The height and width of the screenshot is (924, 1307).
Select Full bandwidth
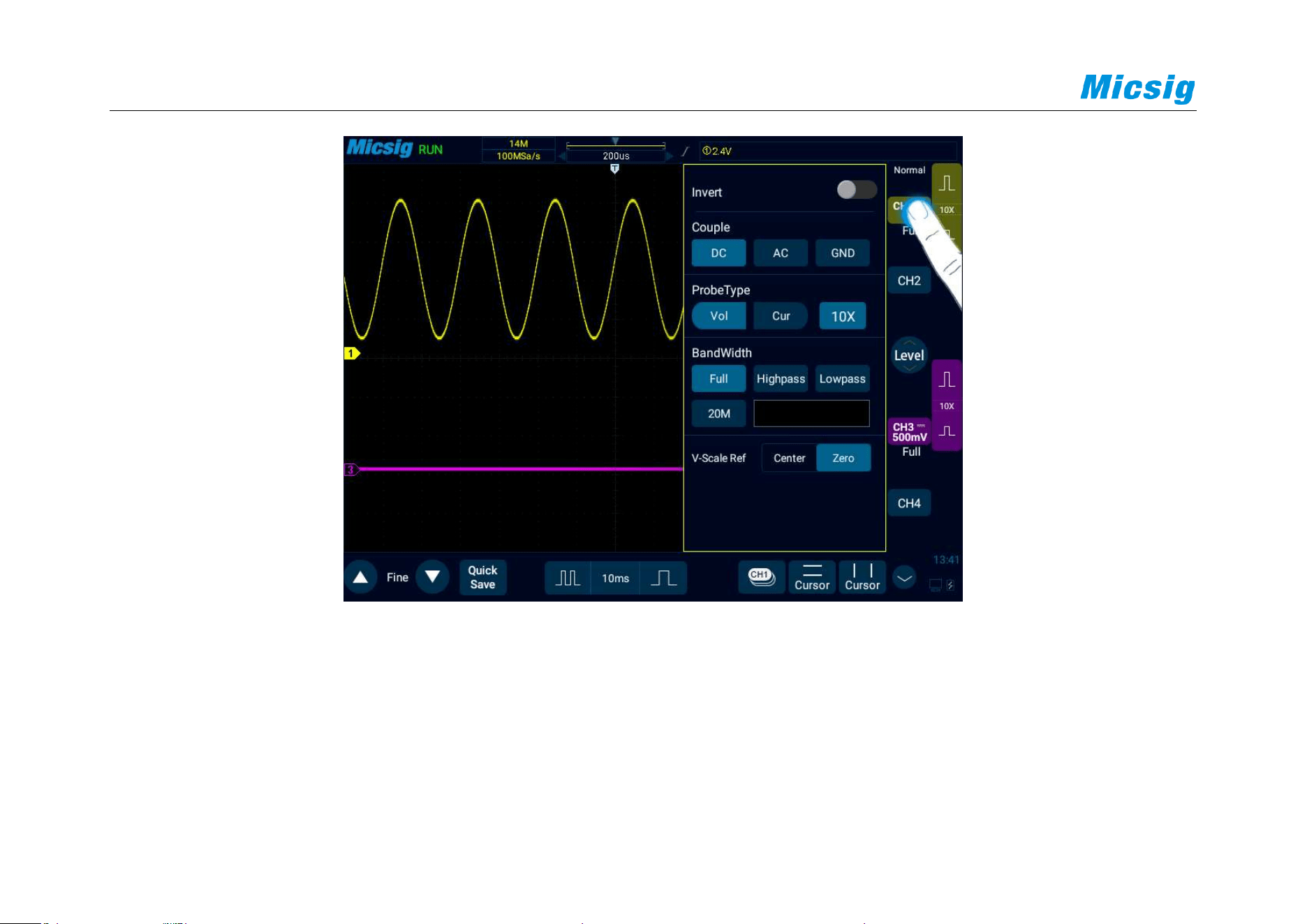click(718, 378)
